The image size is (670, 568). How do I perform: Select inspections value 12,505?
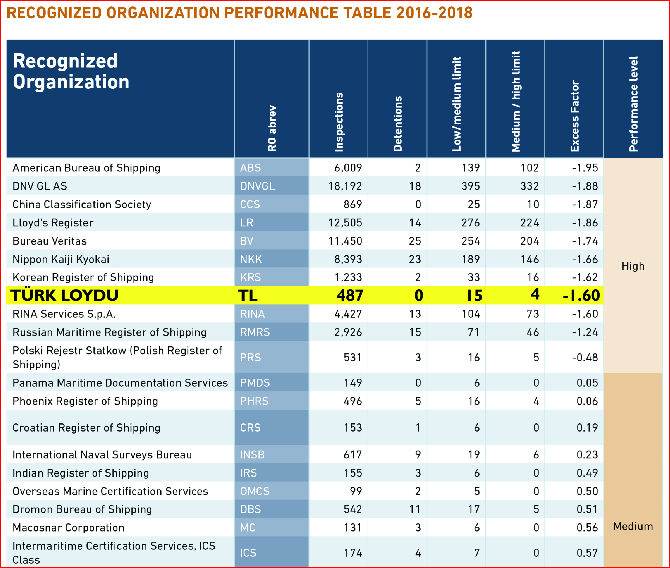[x=345, y=223]
